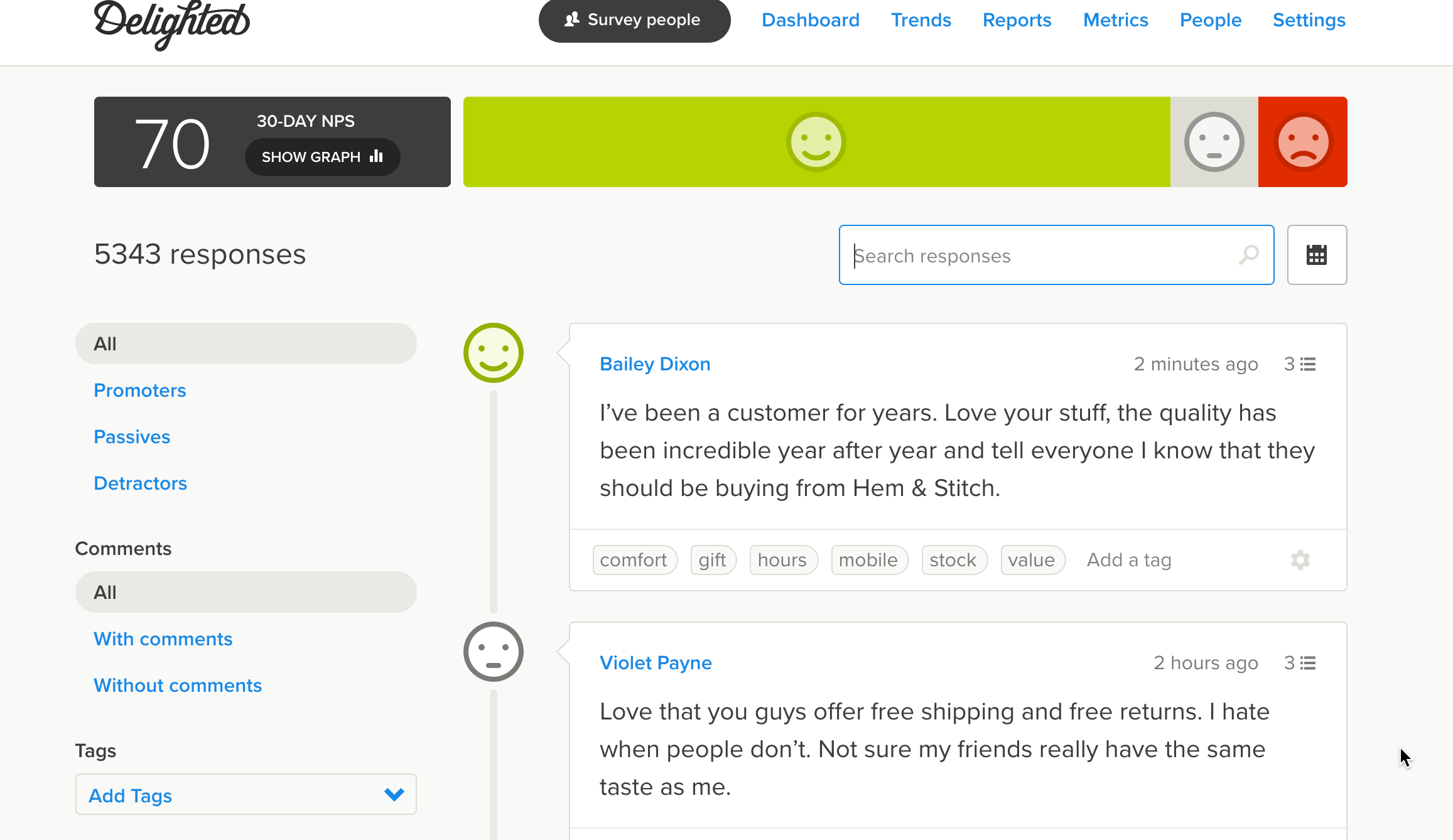Click the gear icon on Bailey Dixon's response

pos(1300,559)
